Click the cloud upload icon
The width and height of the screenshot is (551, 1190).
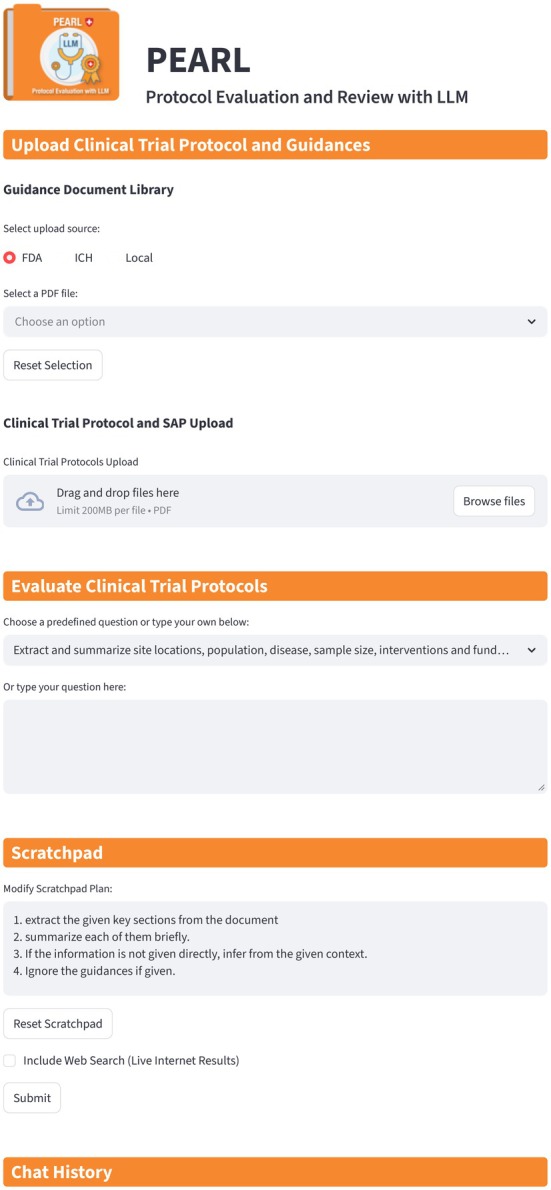coord(30,501)
